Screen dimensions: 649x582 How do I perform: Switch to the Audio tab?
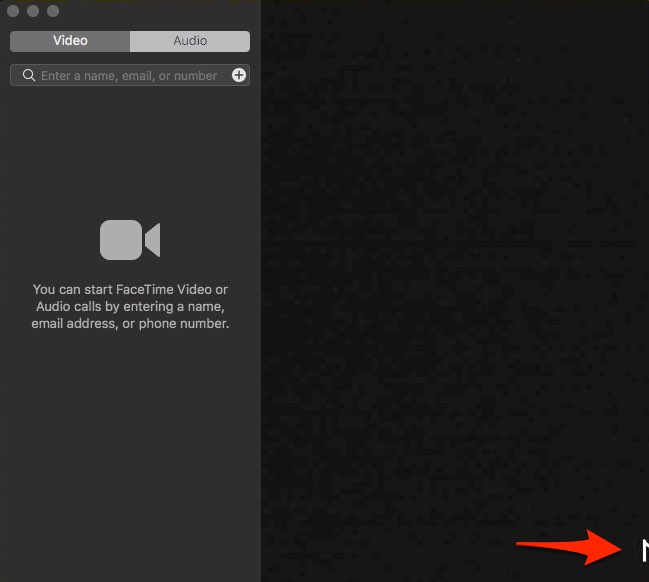pos(190,41)
